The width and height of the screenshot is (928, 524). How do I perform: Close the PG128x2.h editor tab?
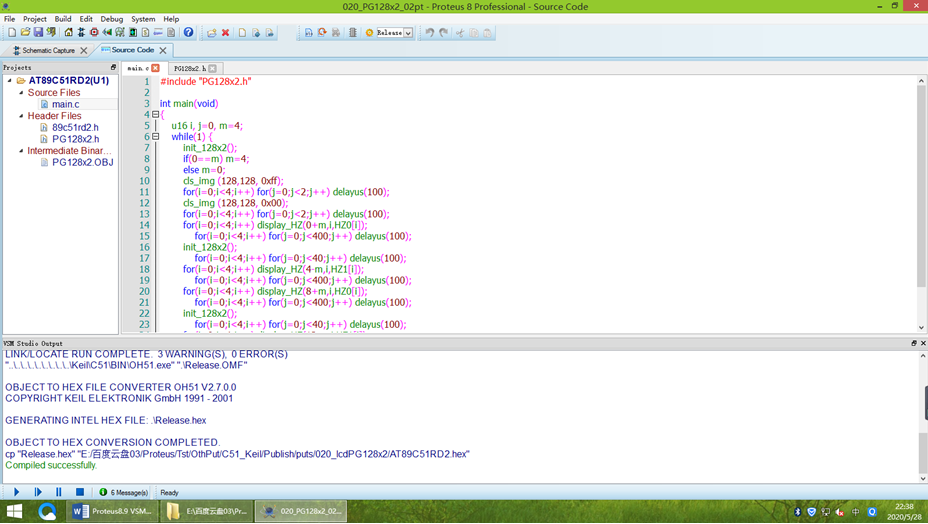pos(212,68)
